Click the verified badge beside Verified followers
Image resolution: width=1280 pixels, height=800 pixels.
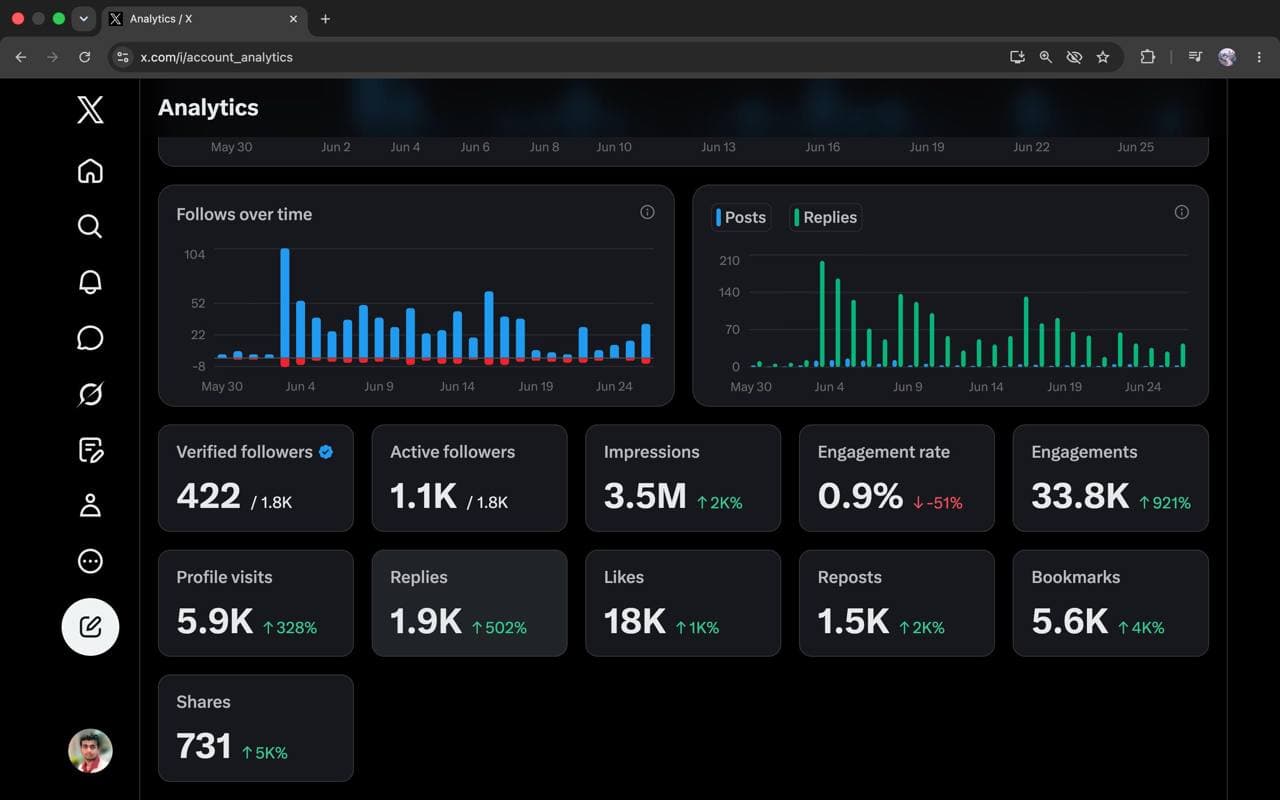click(x=326, y=452)
